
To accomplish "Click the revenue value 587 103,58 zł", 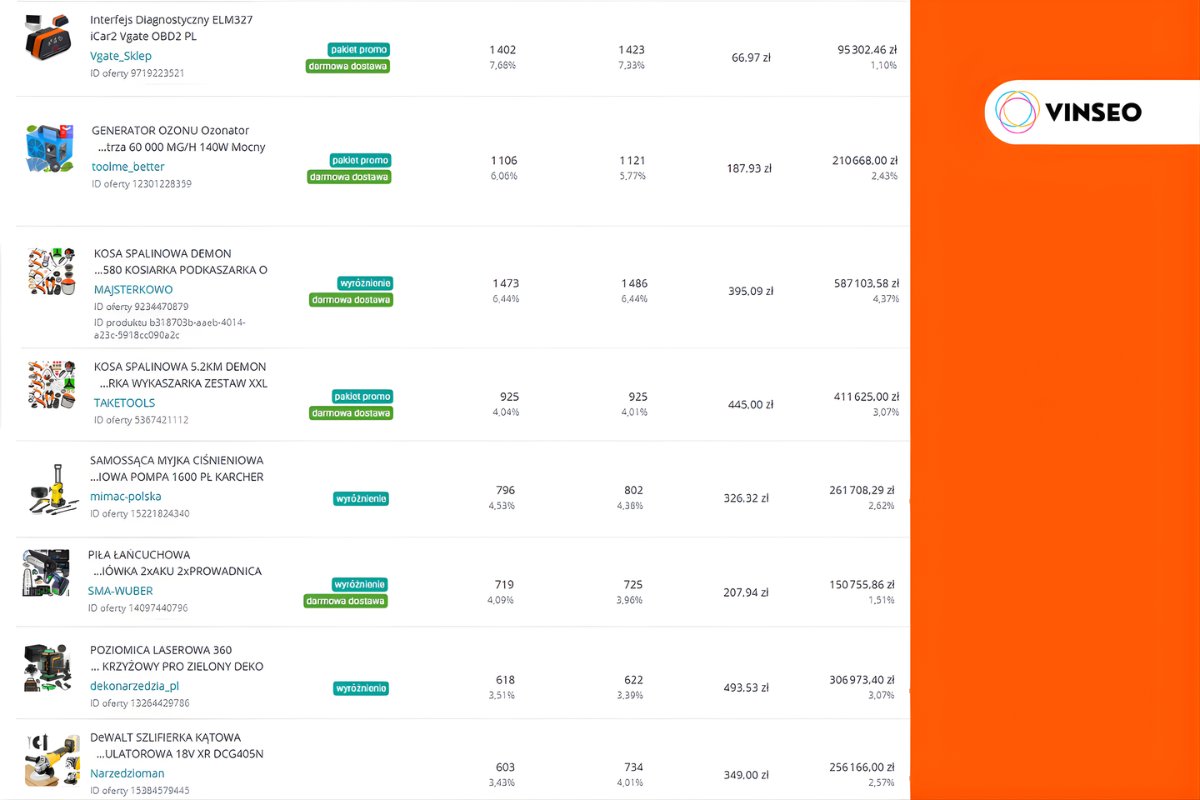I will (x=867, y=283).
